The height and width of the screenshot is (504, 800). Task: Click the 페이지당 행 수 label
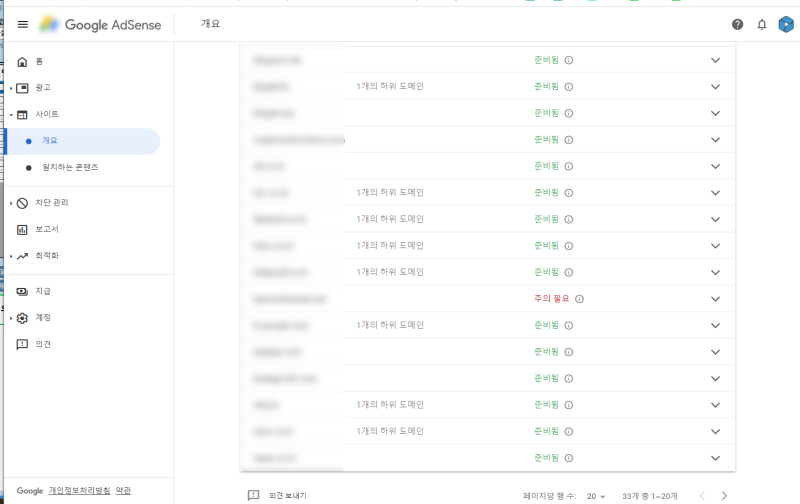[549, 496]
